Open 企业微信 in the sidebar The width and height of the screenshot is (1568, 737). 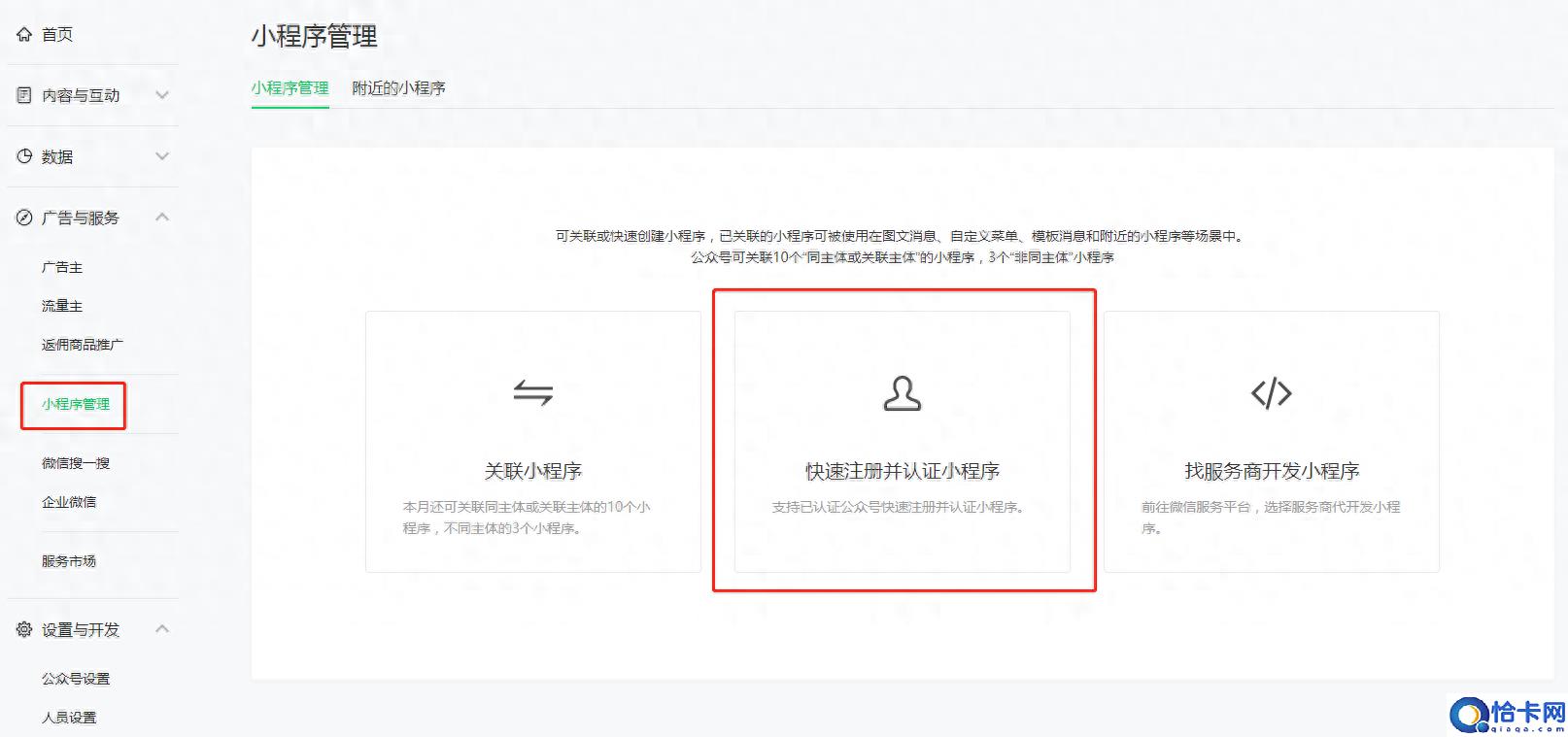pyautogui.click(x=69, y=502)
